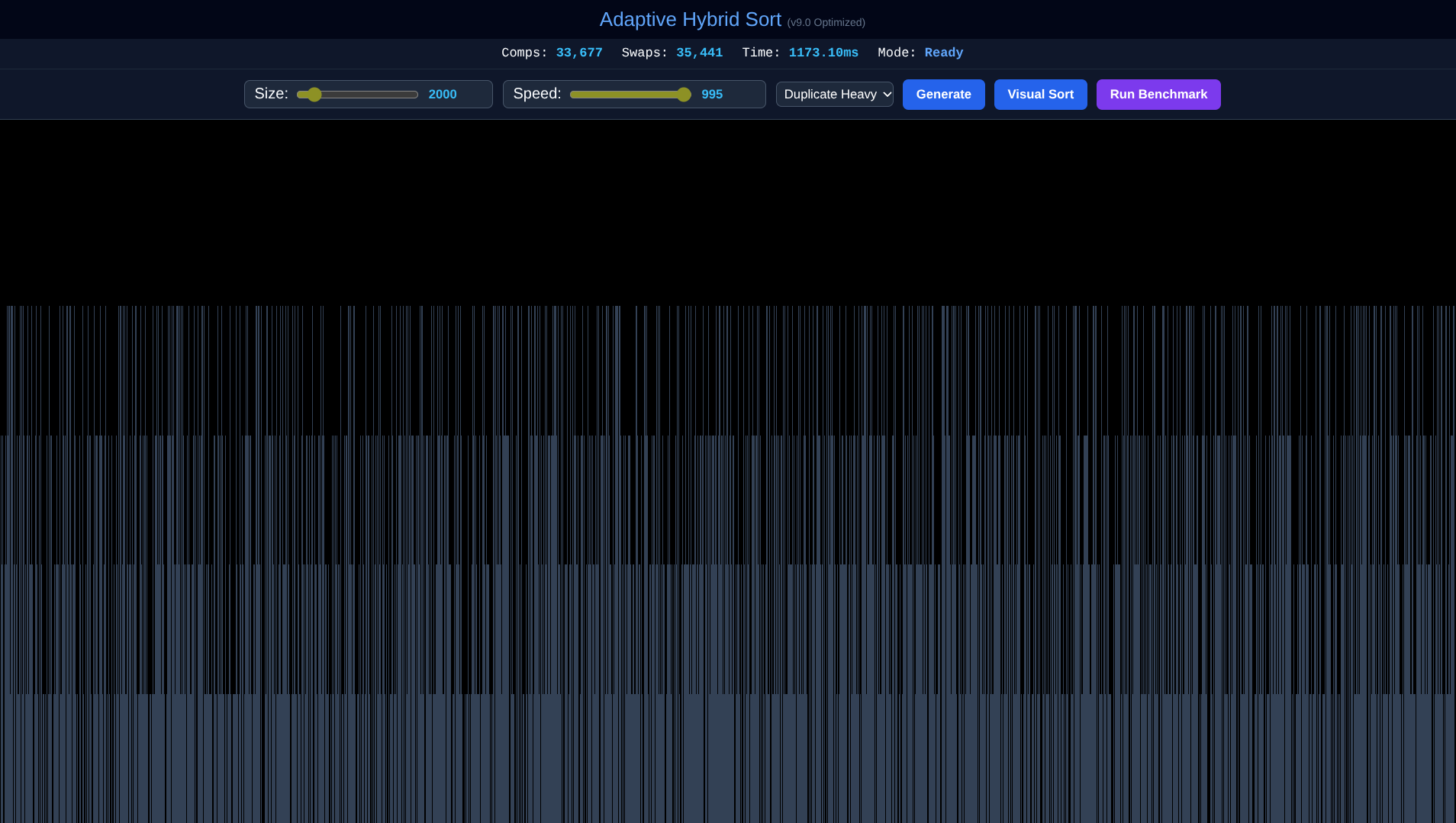This screenshot has height=823, width=1456.
Task: Click the Speed value 995
Action: [x=712, y=95]
